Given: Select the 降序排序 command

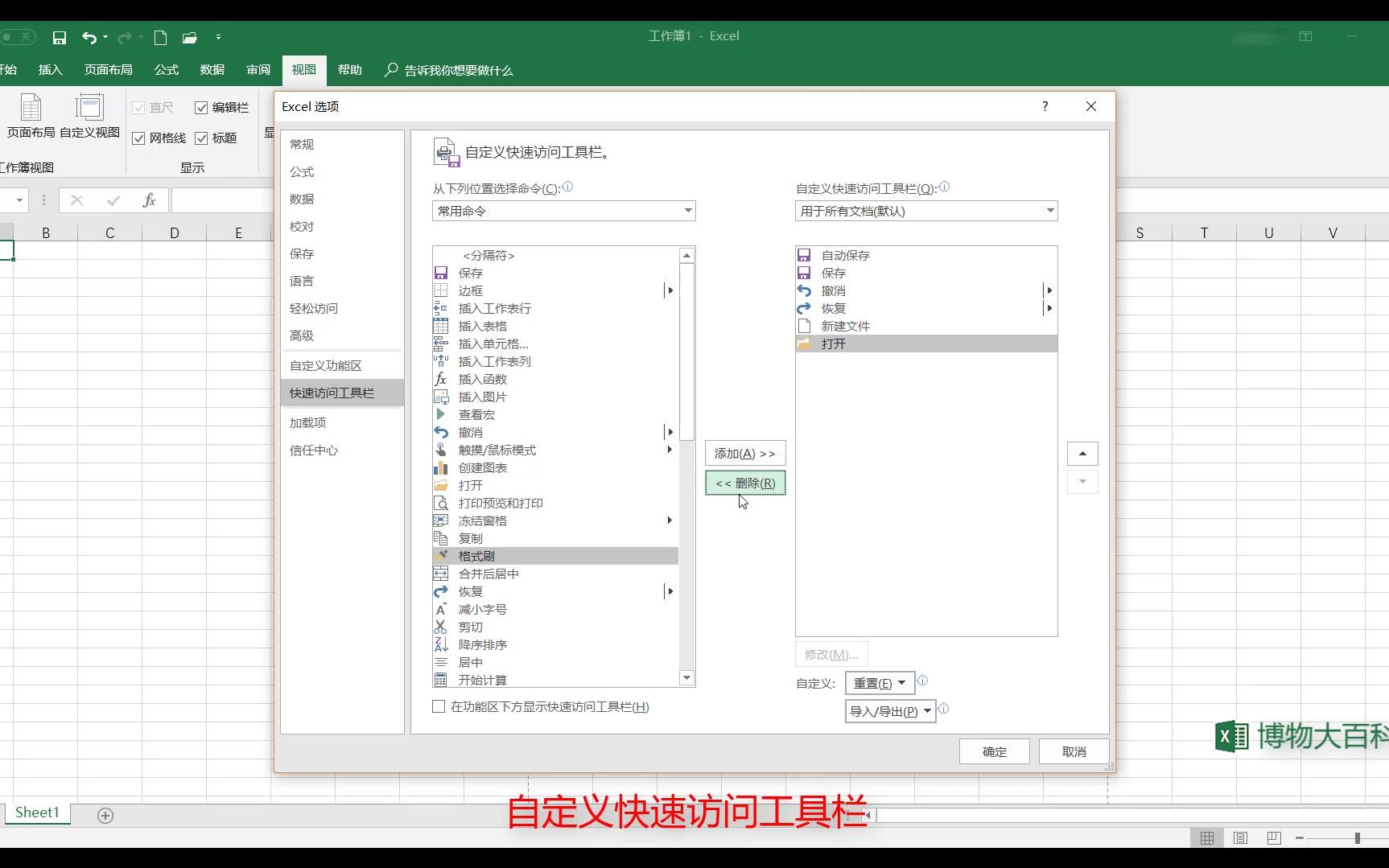Looking at the screenshot, I should click(555, 644).
